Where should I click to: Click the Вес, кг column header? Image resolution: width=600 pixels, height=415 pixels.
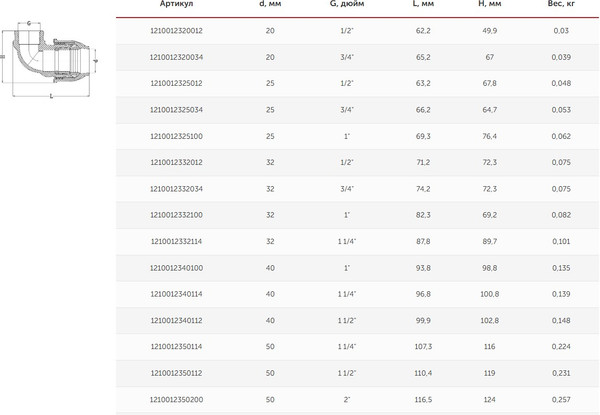pos(560,5)
